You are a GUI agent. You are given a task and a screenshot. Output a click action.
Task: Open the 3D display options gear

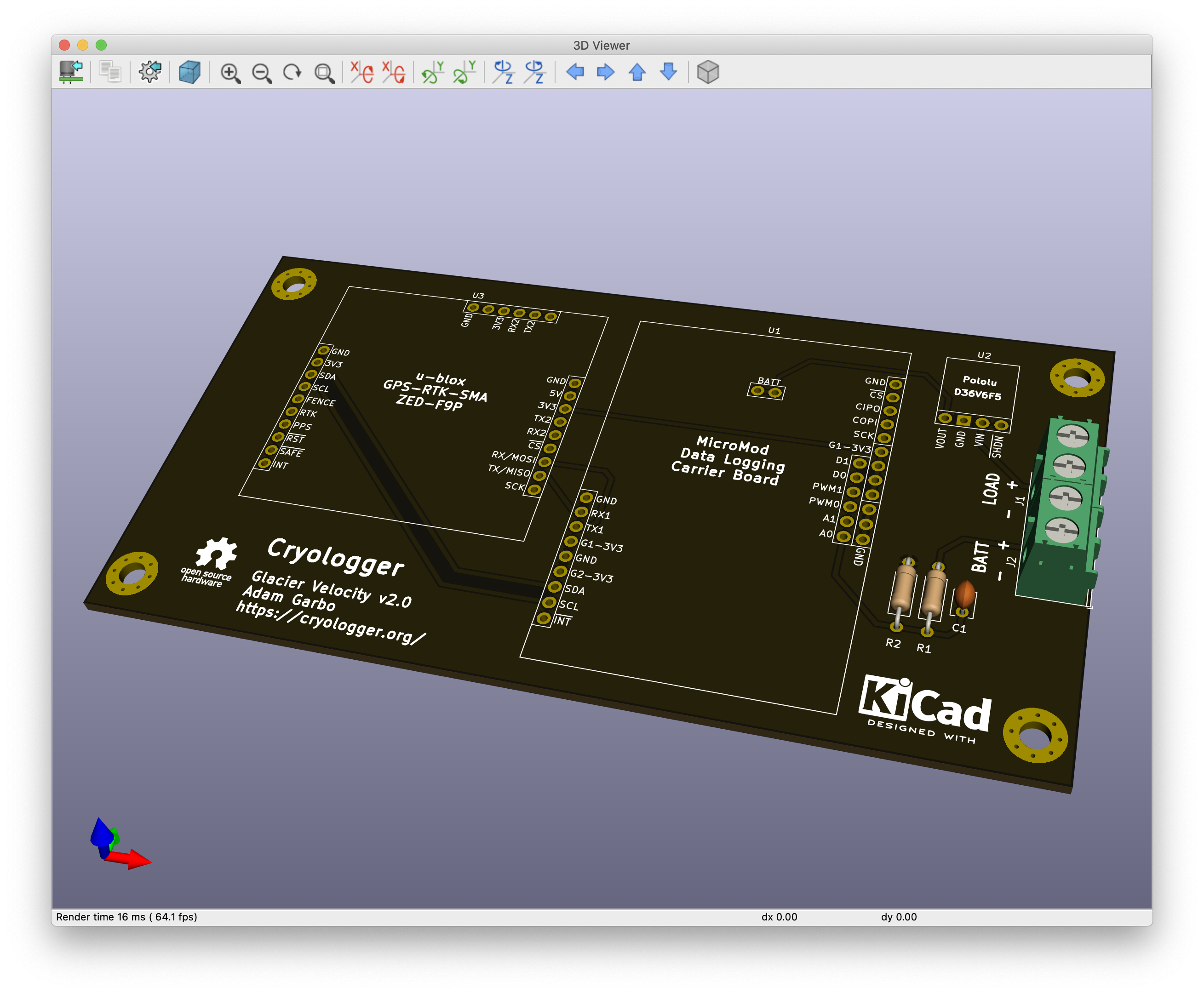[150, 72]
